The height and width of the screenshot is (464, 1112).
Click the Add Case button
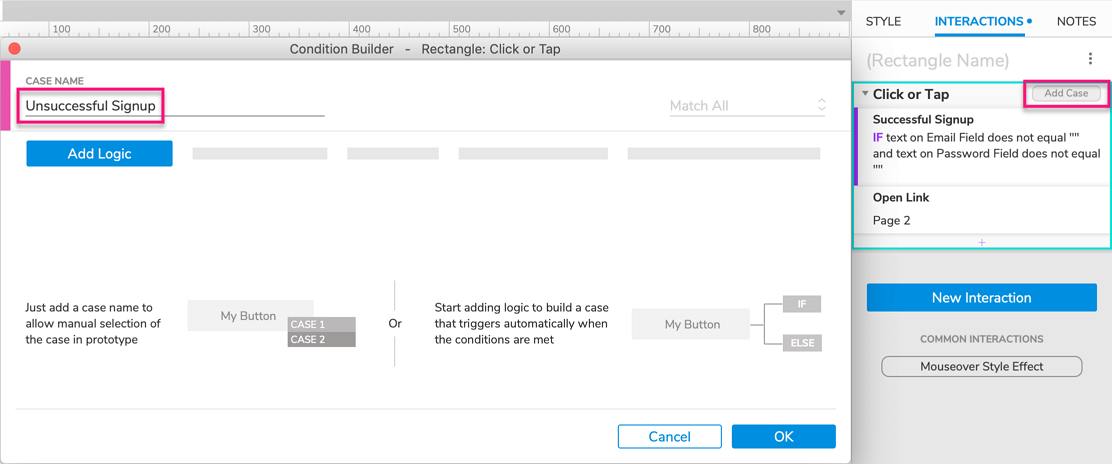1066,93
